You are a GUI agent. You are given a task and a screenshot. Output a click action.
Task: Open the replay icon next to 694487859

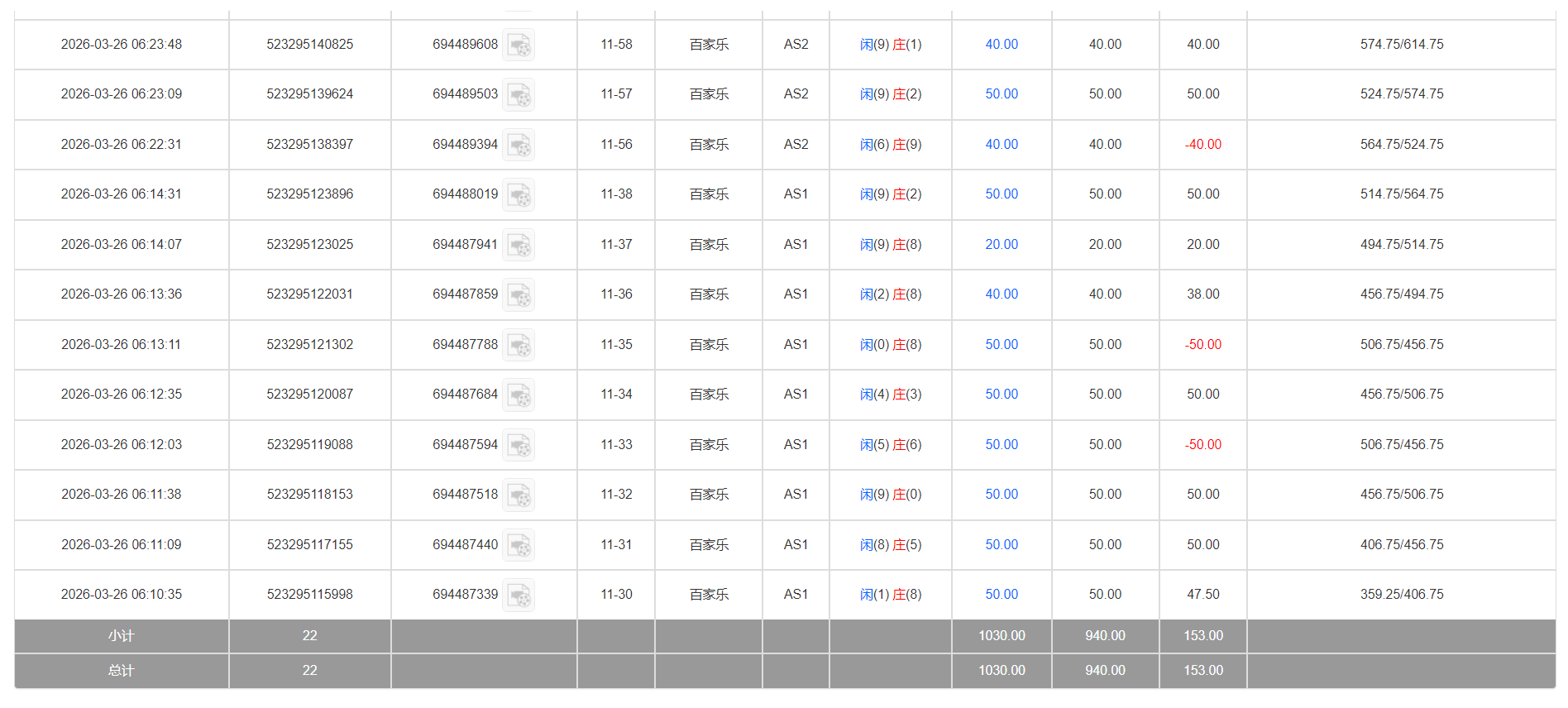[519, 294]
